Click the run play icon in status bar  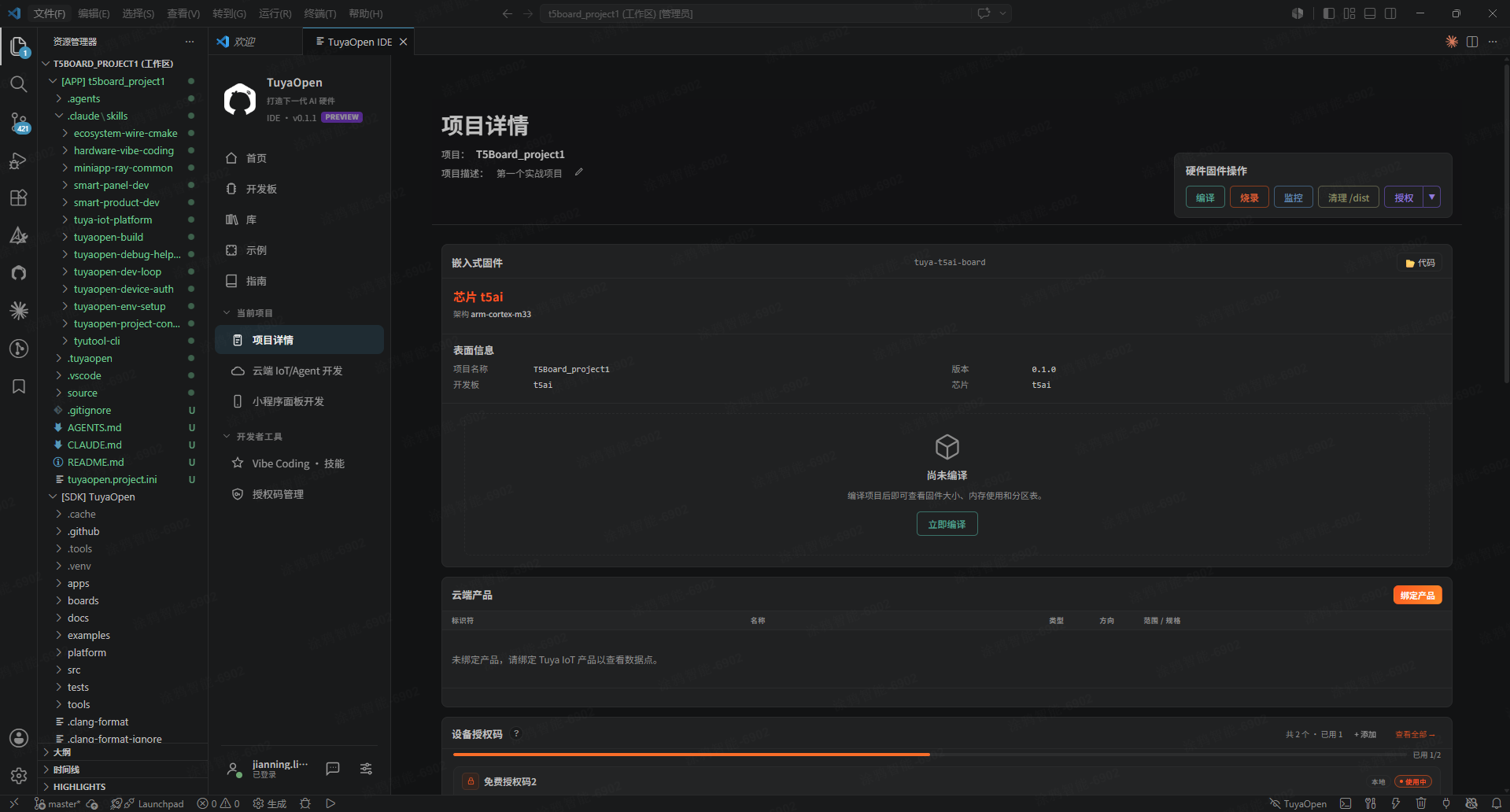tap(330, 803)
